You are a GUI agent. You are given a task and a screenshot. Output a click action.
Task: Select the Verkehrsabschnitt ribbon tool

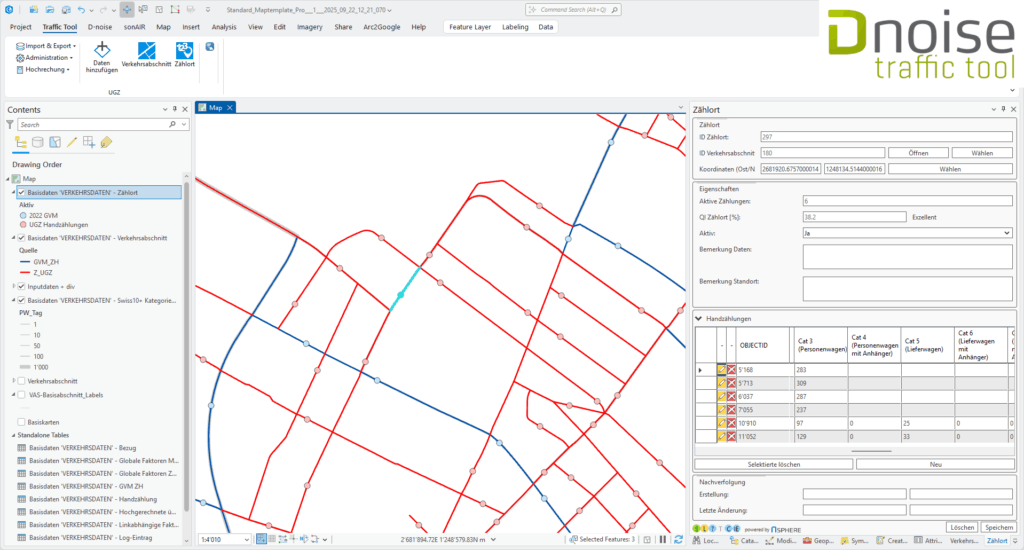[x=145, y=51]
